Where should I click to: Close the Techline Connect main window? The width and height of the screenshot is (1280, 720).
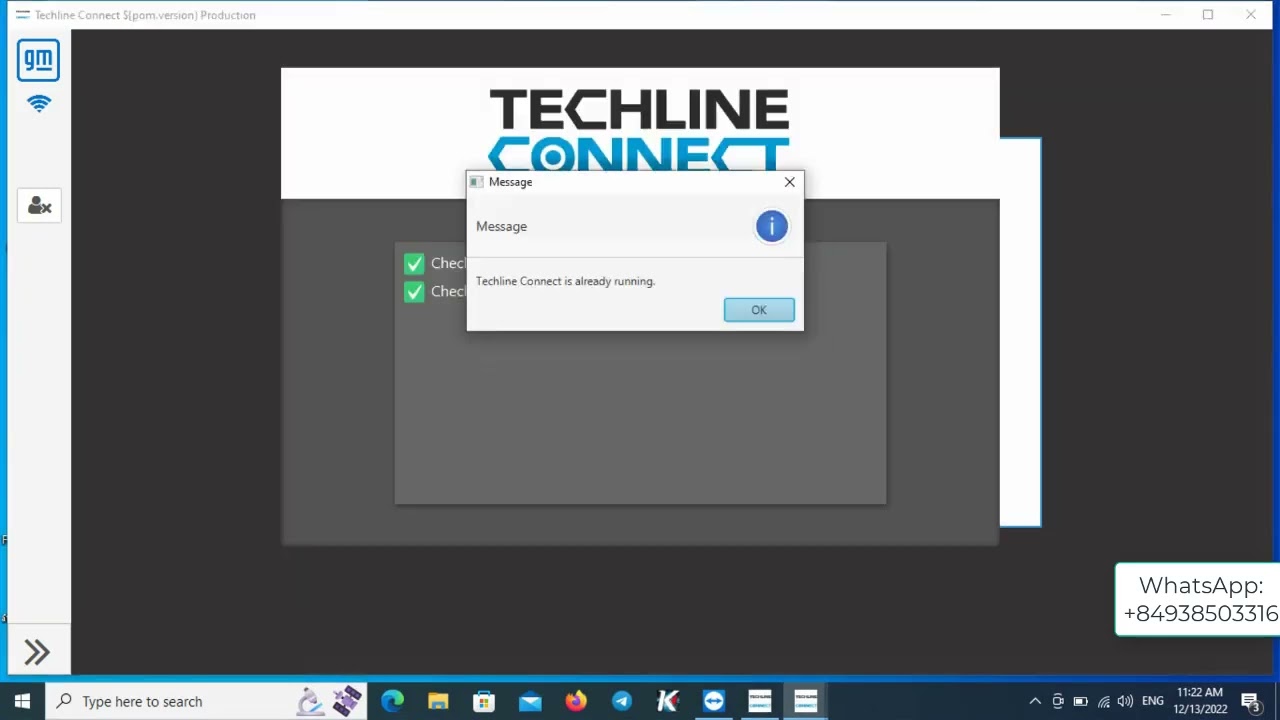point(1251,15)
